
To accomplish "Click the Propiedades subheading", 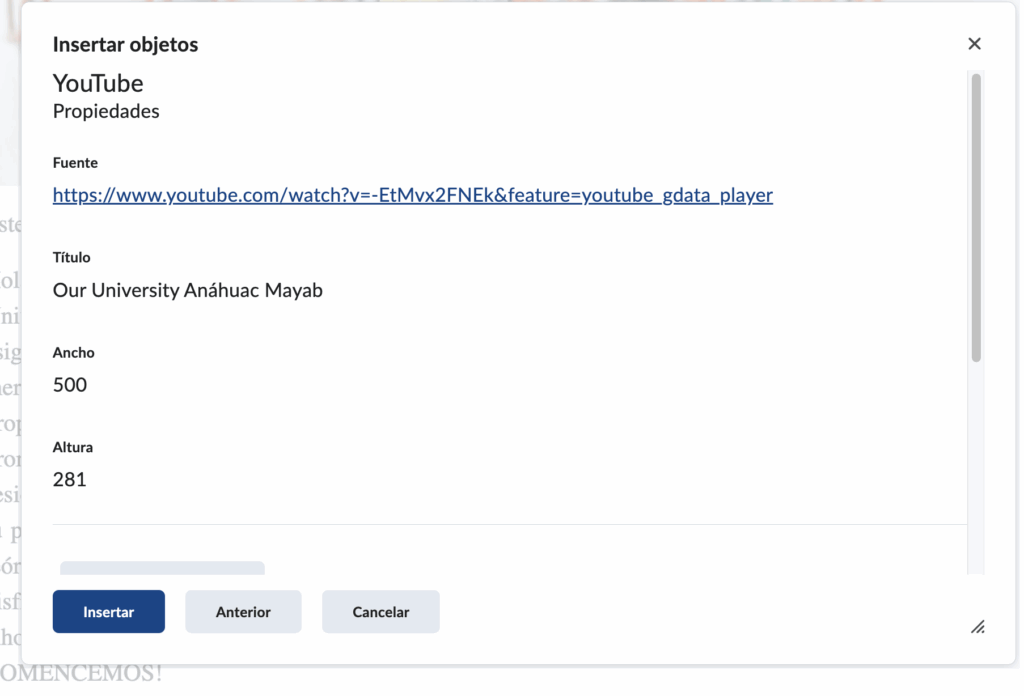I will tap(106, 112).
